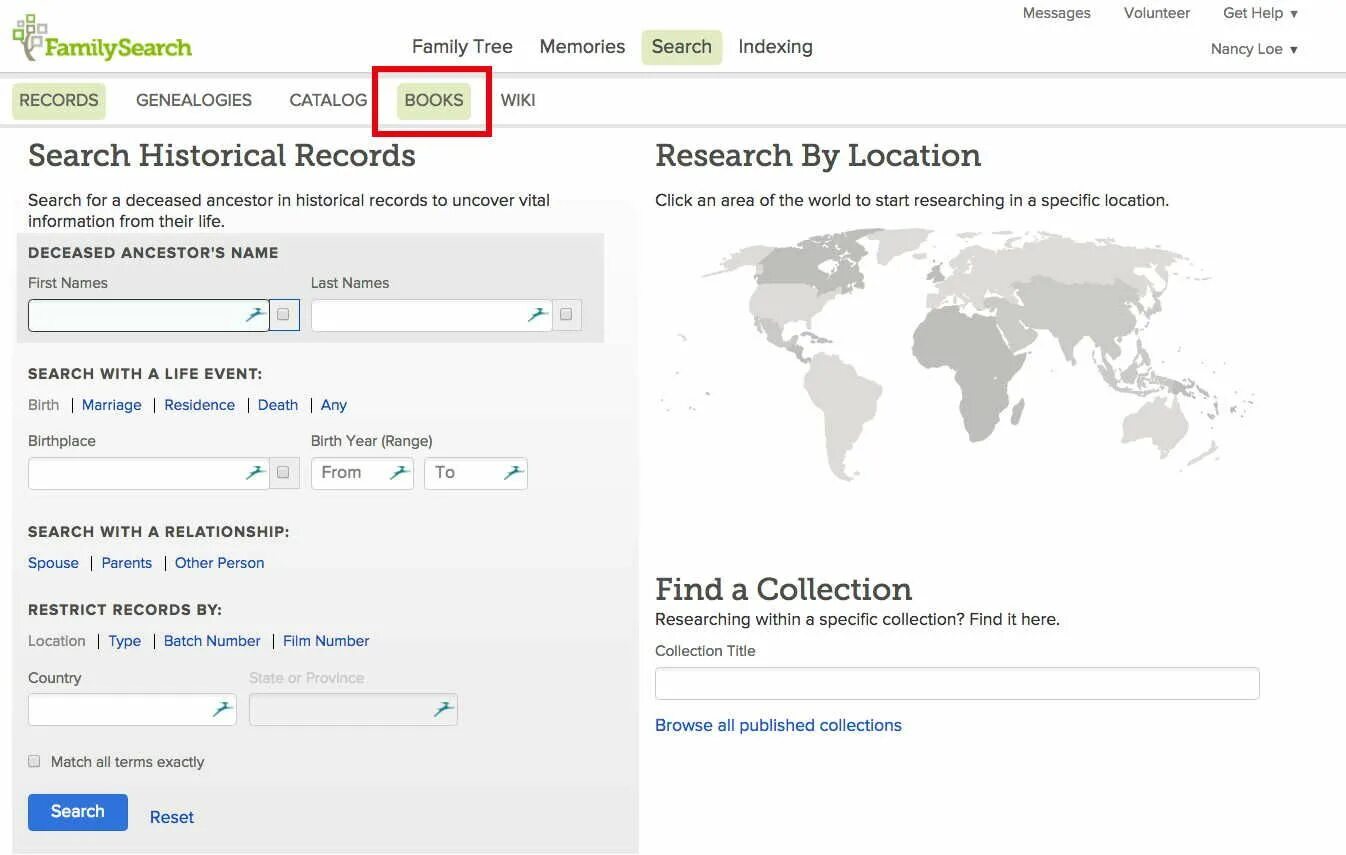Focus the birth year From field
This screenshot has width=1346, height=855.
click(362, 473)
